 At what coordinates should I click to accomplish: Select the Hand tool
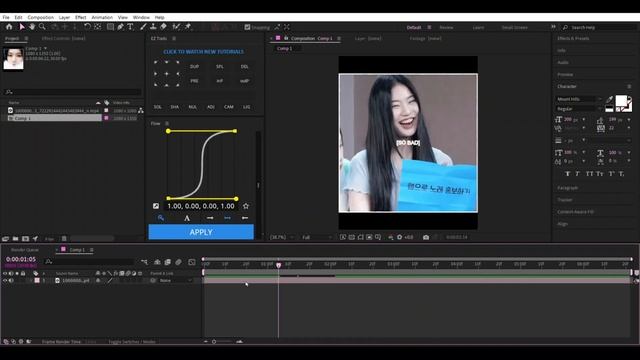(32, 27)
